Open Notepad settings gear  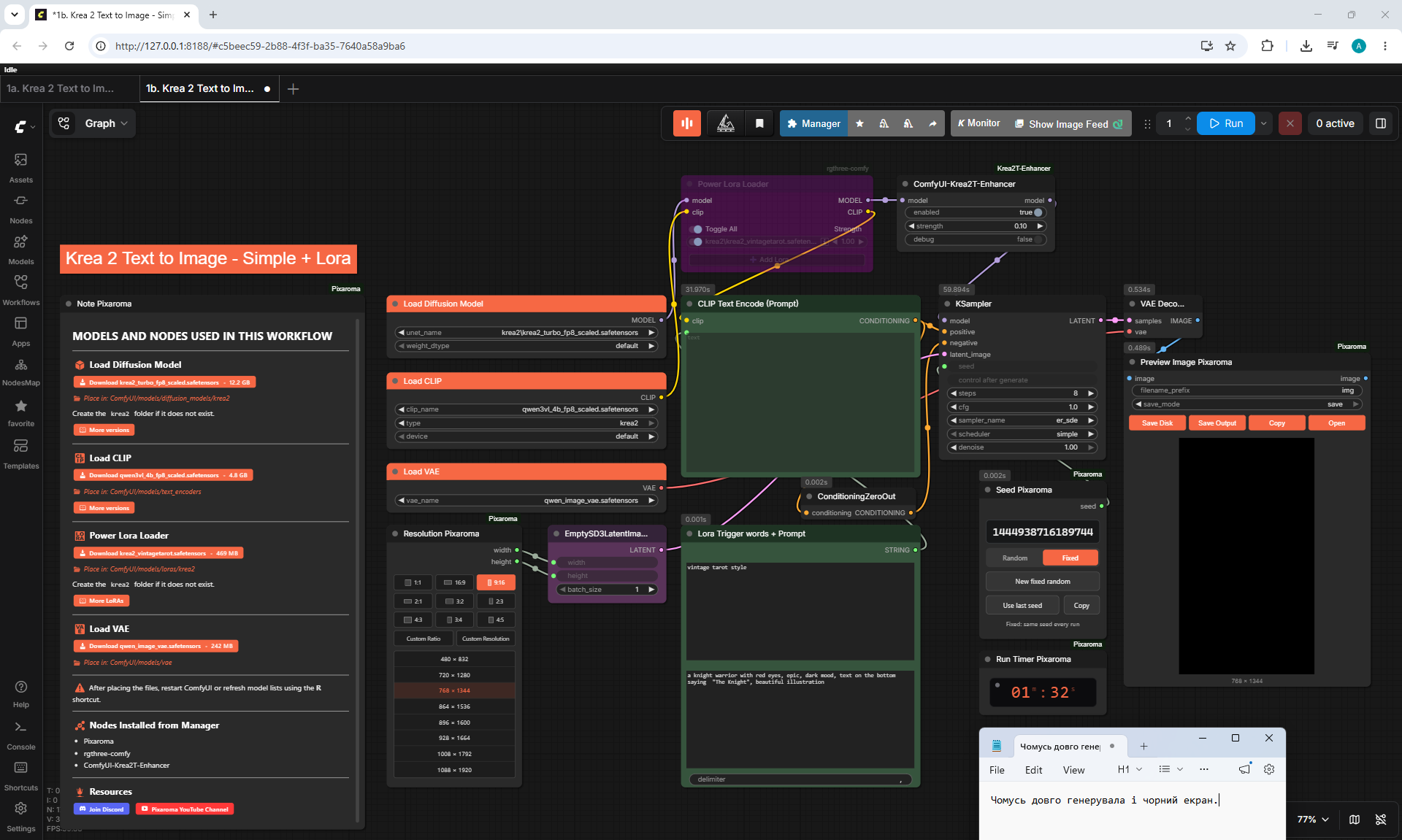1269,769
